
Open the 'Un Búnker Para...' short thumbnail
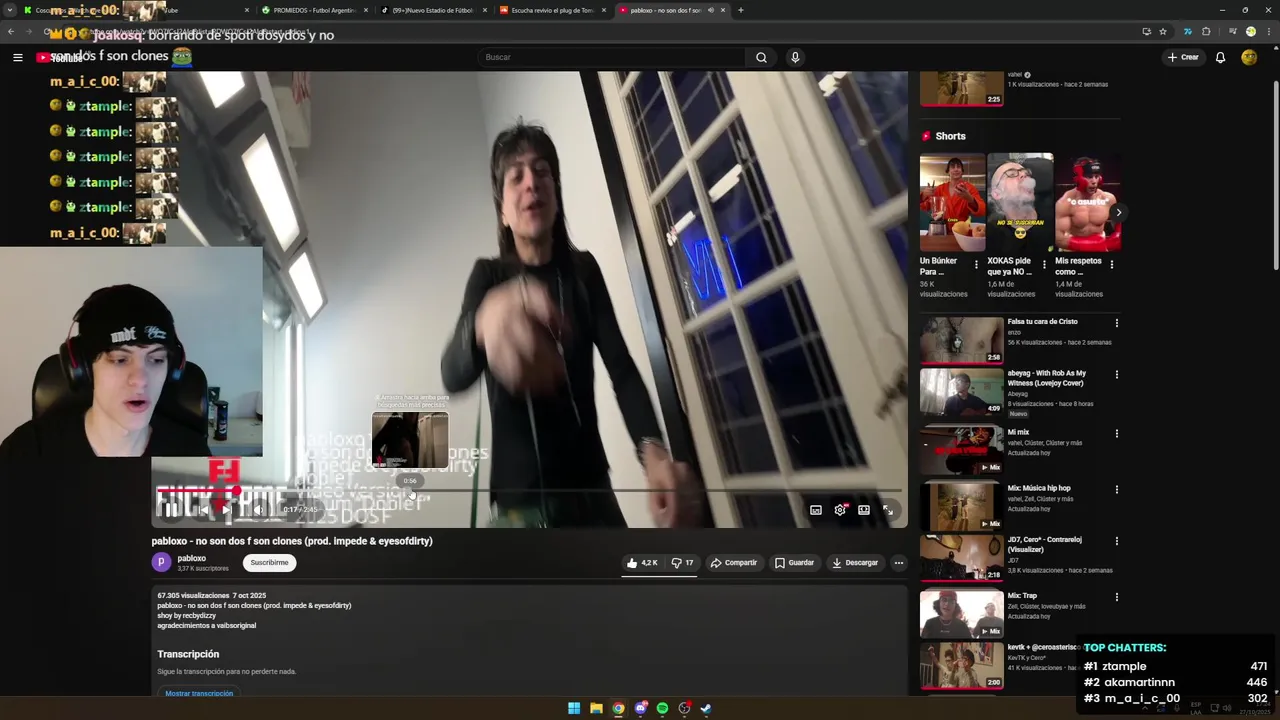(952, 202)
